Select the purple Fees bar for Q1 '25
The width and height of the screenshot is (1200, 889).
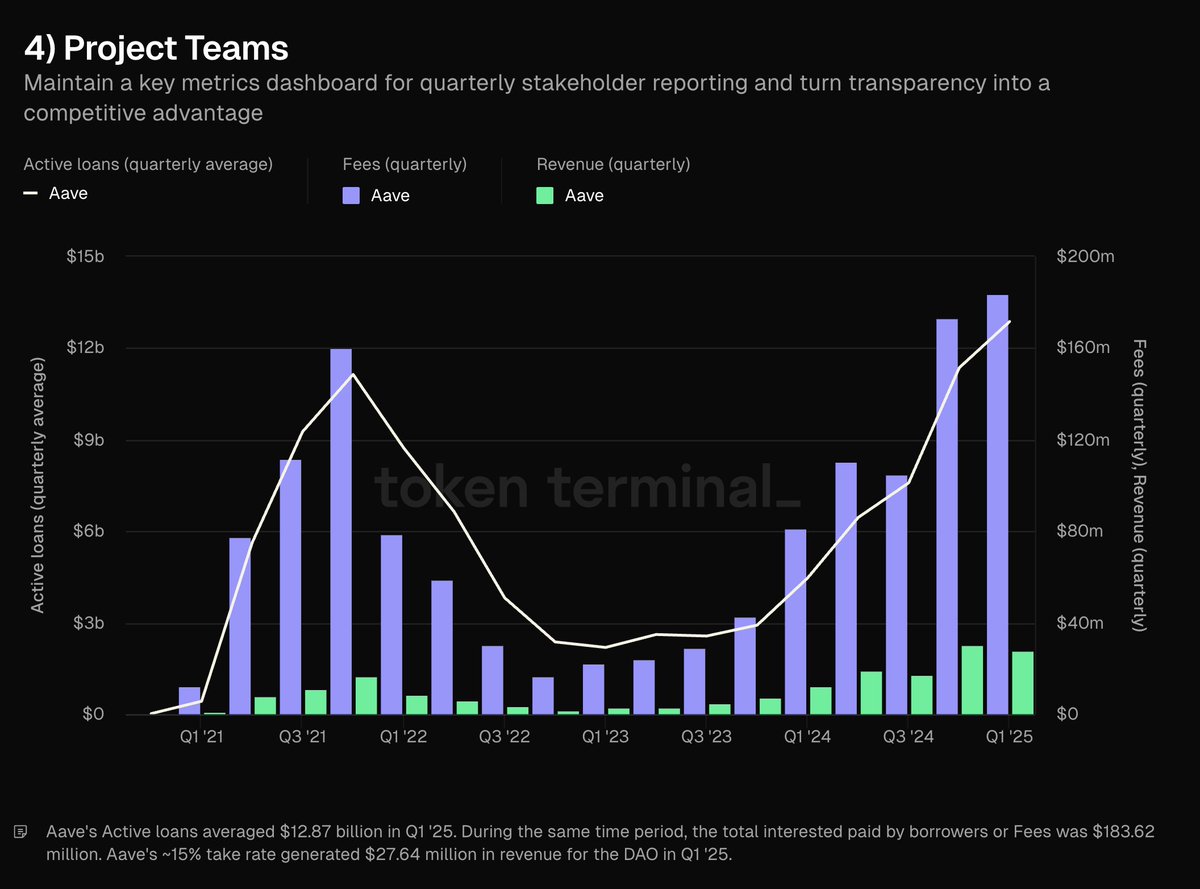click(x=998, y=504)
